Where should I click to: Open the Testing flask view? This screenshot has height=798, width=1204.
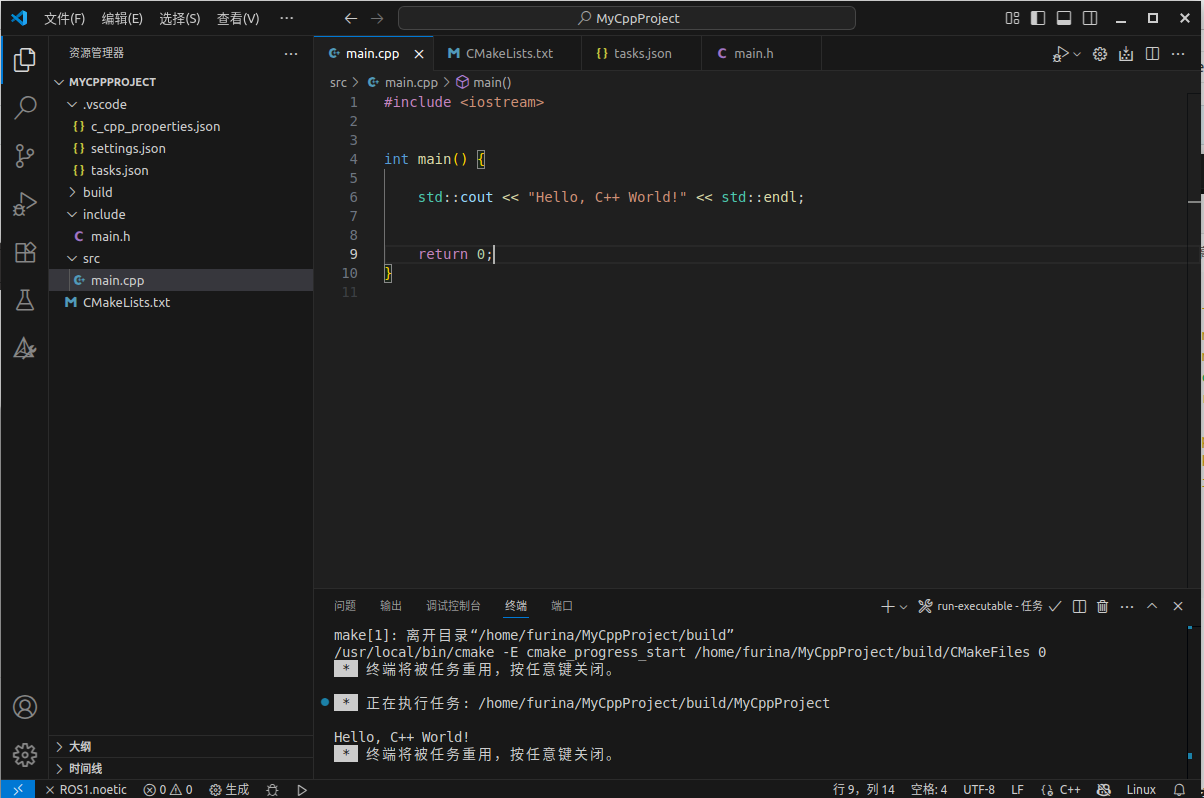25,300
